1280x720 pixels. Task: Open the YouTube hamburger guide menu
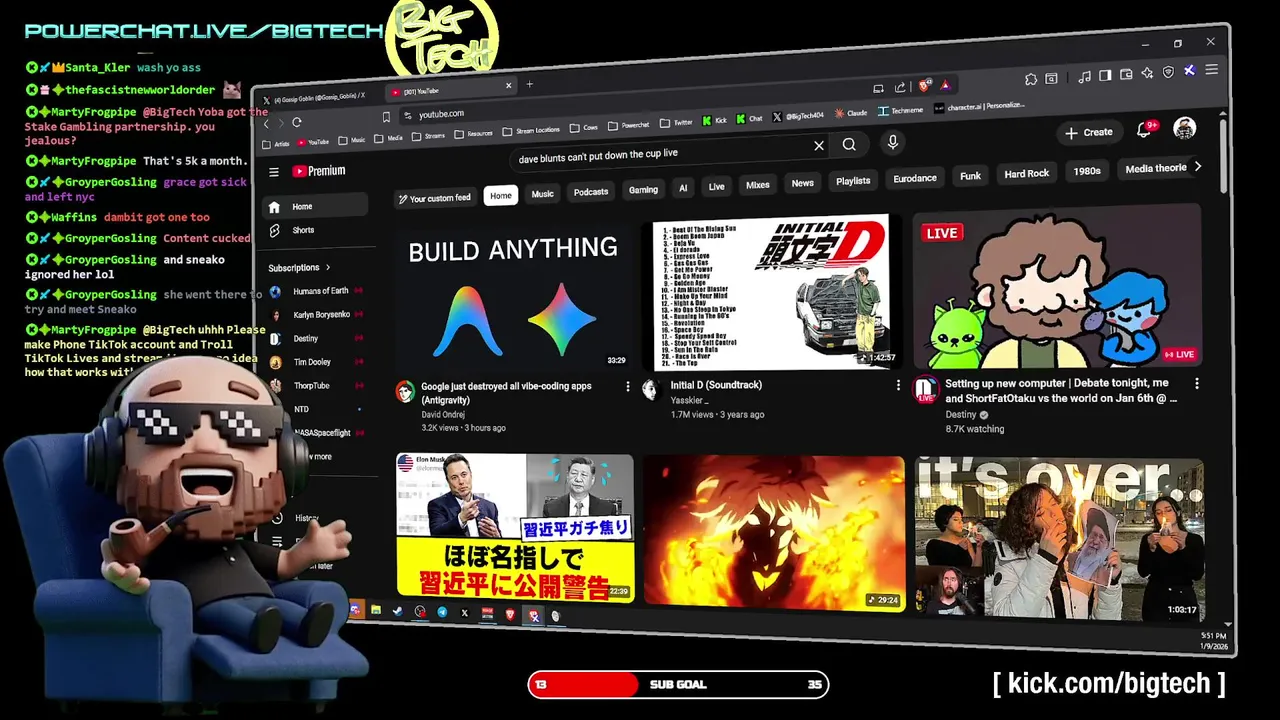pyautogui.click(x=274, y=172)
